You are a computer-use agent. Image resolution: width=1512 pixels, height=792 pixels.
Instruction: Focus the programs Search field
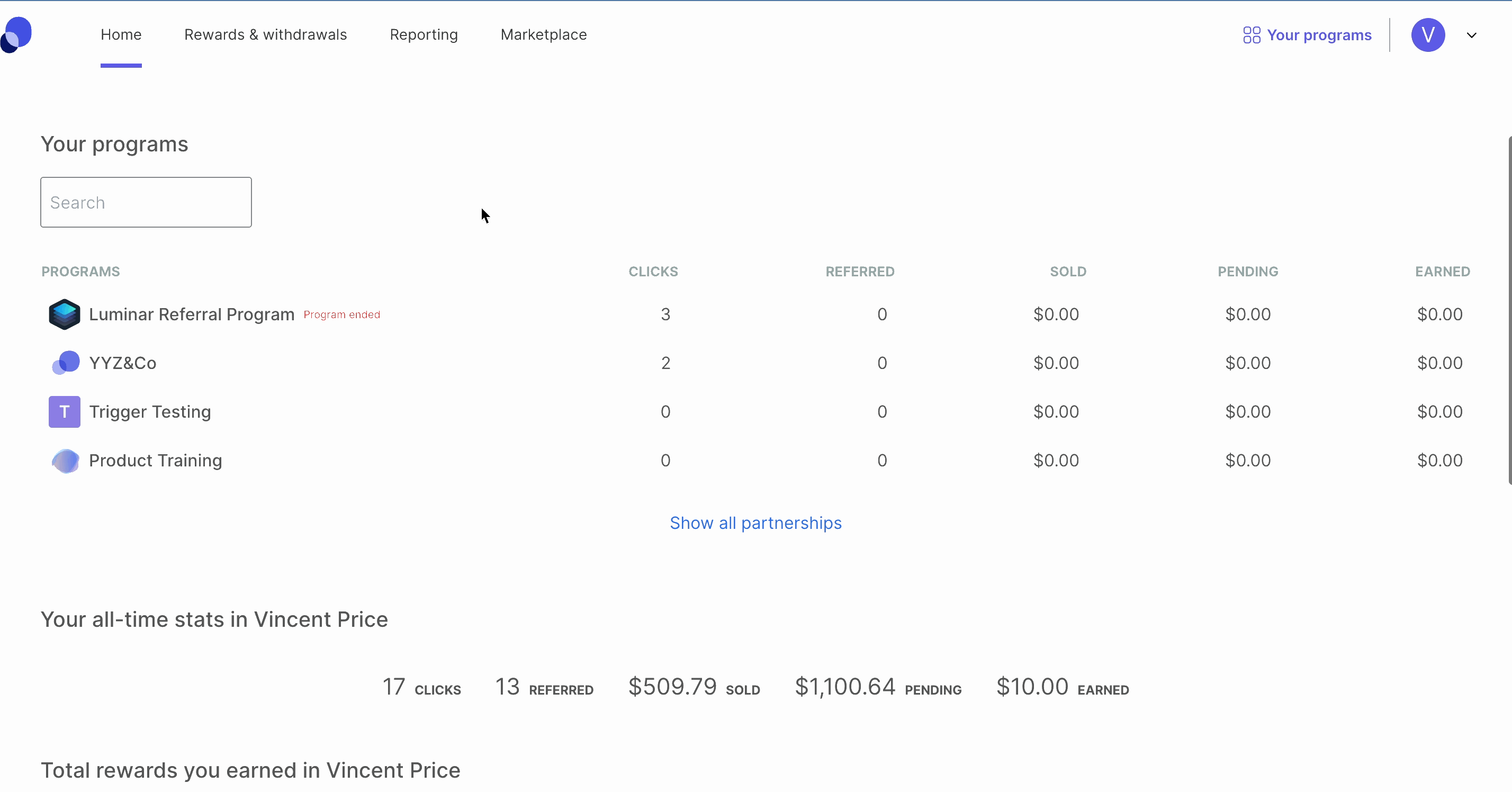coord(146,203)
